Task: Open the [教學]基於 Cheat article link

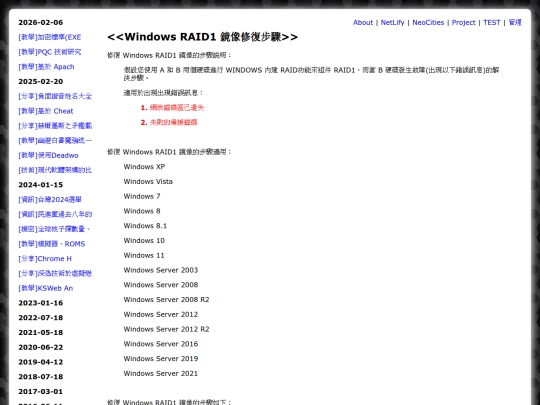Action: point(46,111)
